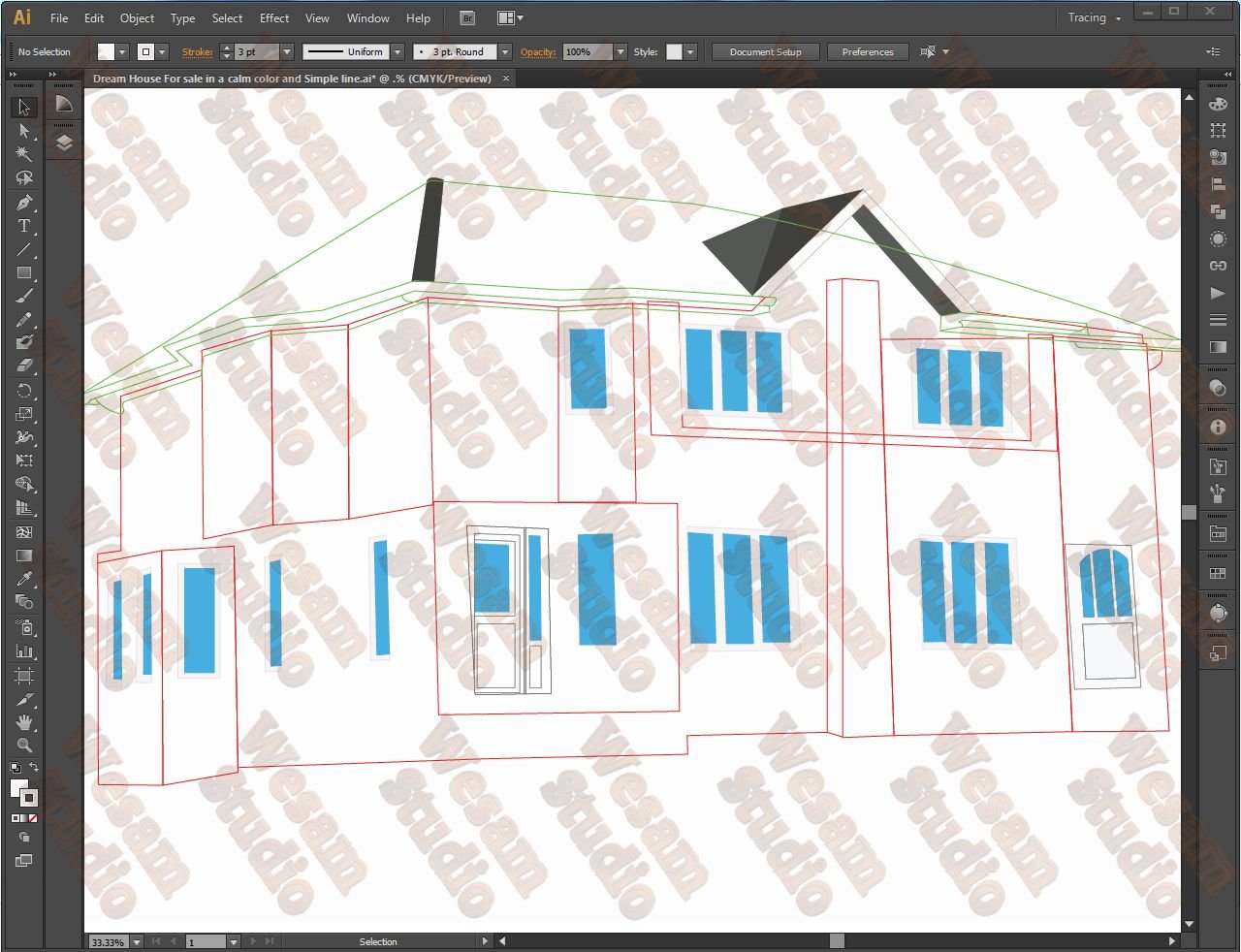Screen dimensions: 1241x952
Task: Open the Pathfinder panel
Action: (1218, 211)
